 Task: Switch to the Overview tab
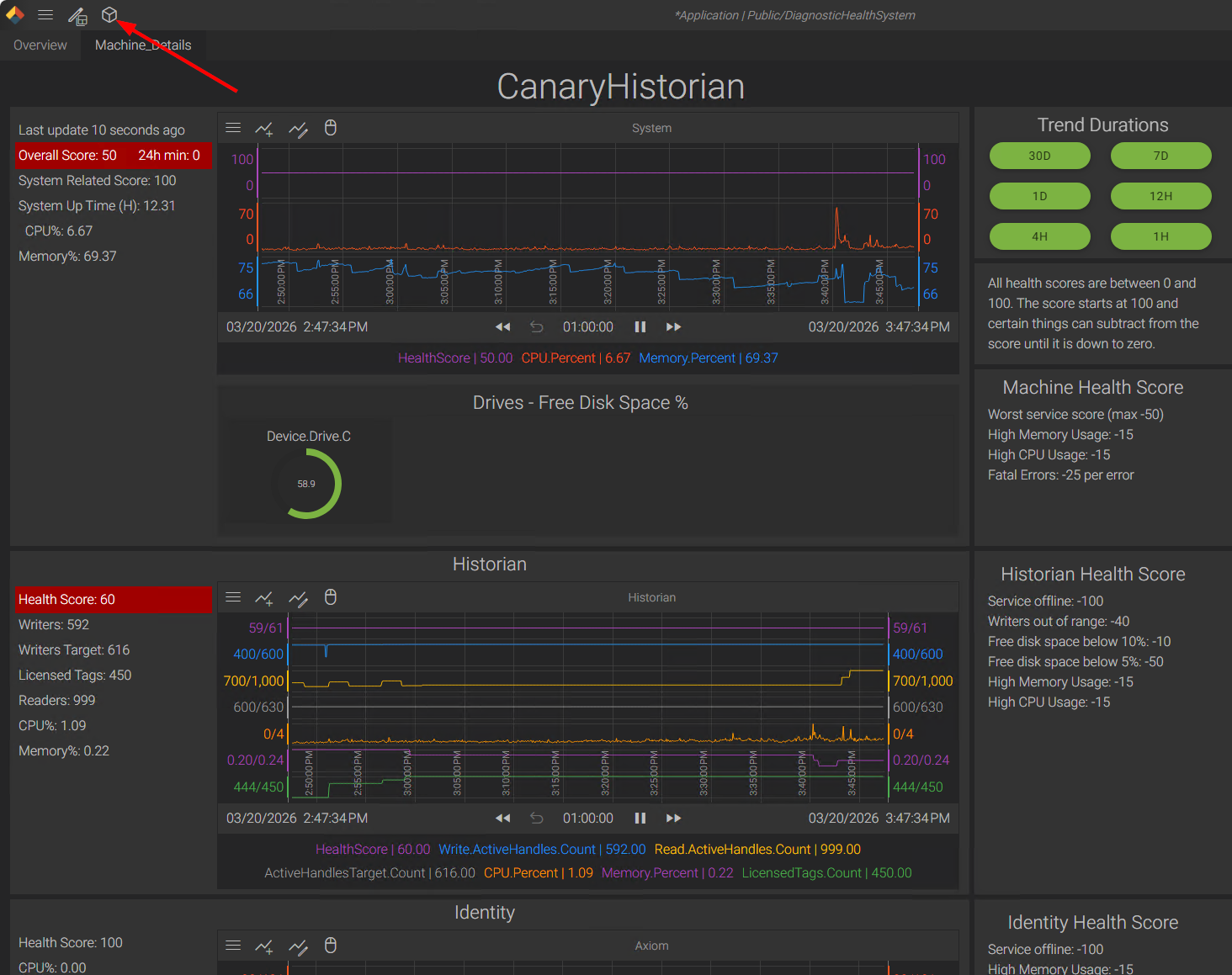(x=40, y=45)
